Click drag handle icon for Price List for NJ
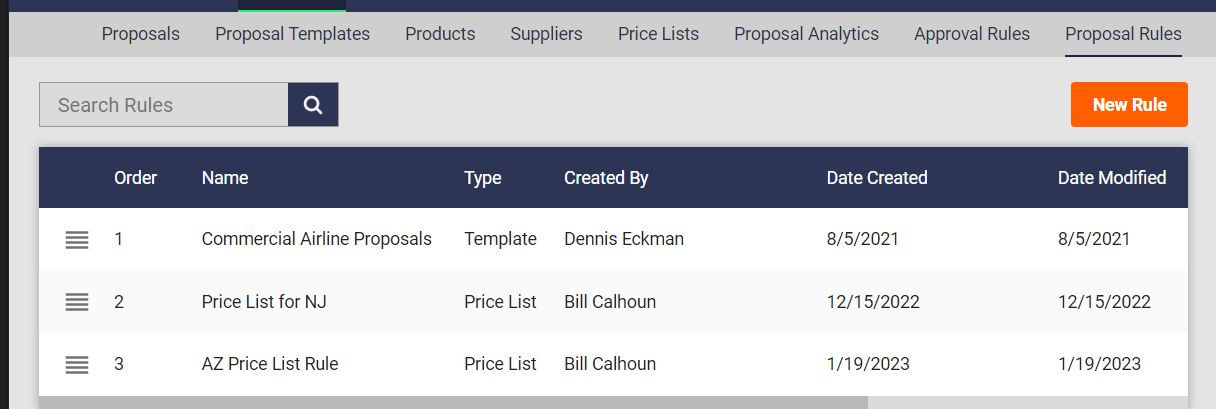The height and width of the screenshot is (409, 1216). 77,302
